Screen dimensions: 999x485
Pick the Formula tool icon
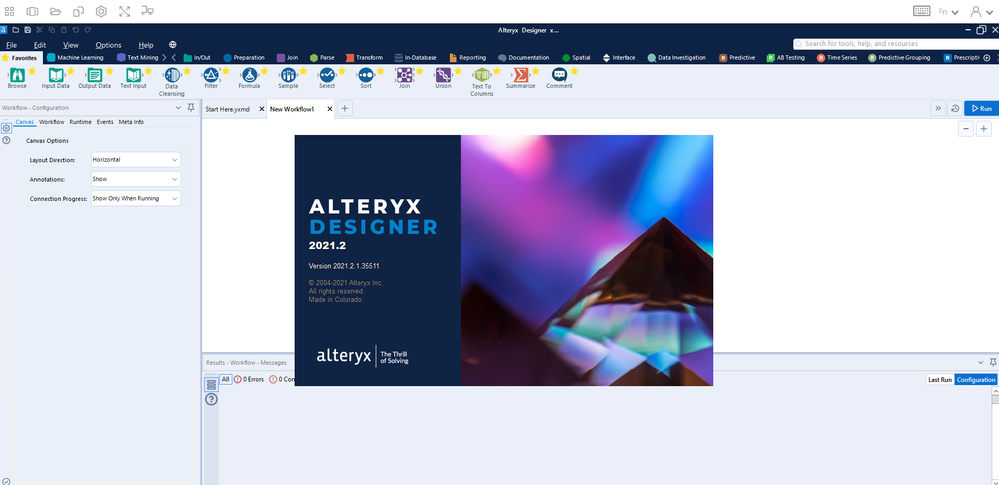coord(249,75)
